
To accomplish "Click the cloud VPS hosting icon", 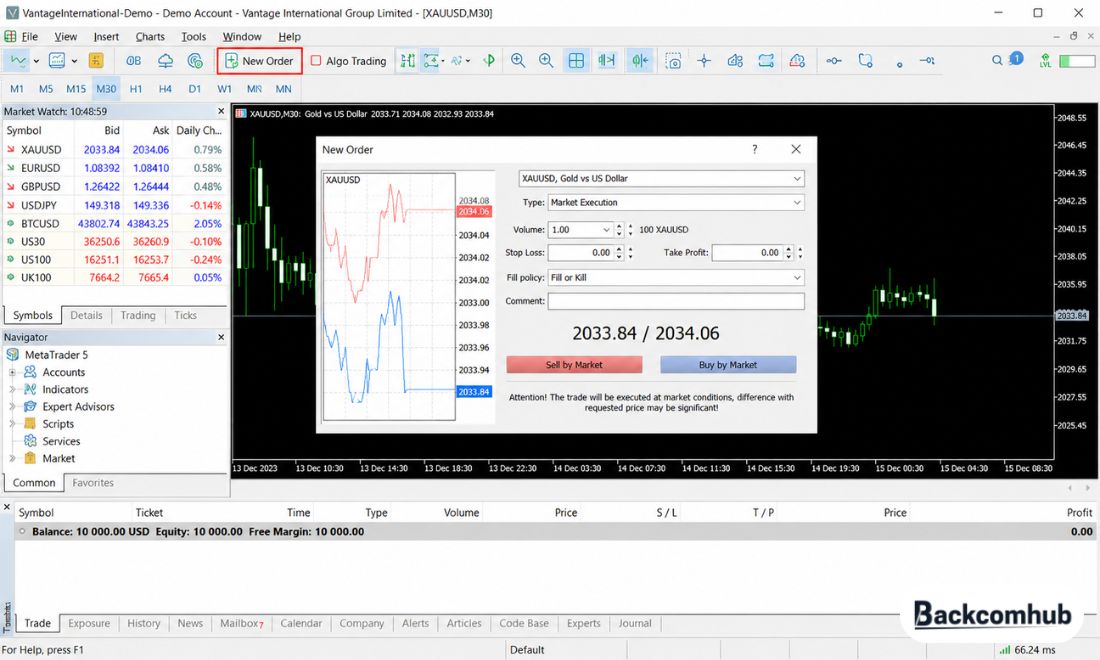I will [x=166, y=61].
